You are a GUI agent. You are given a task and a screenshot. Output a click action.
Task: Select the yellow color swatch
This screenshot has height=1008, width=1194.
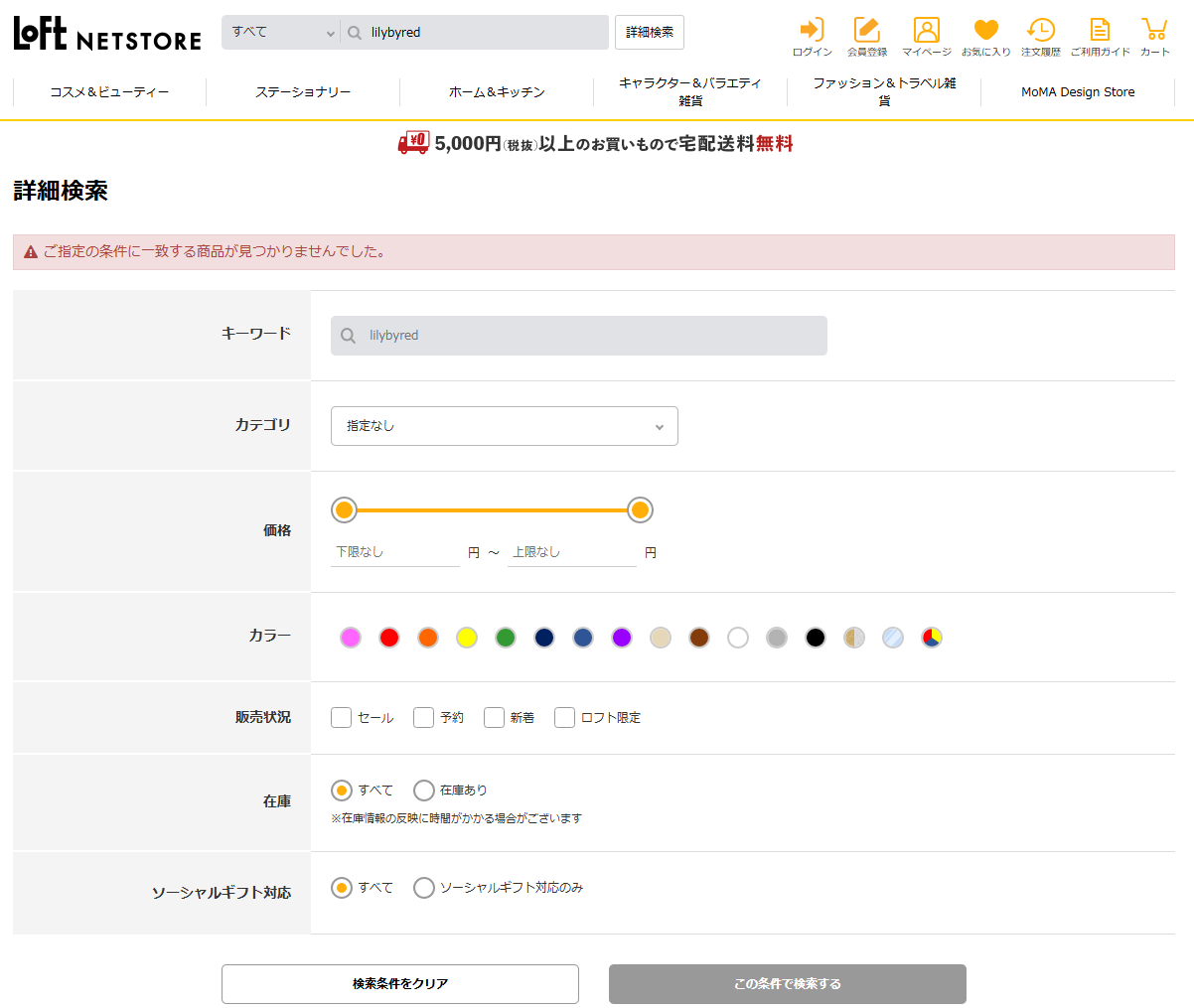[x=467, y=638]
